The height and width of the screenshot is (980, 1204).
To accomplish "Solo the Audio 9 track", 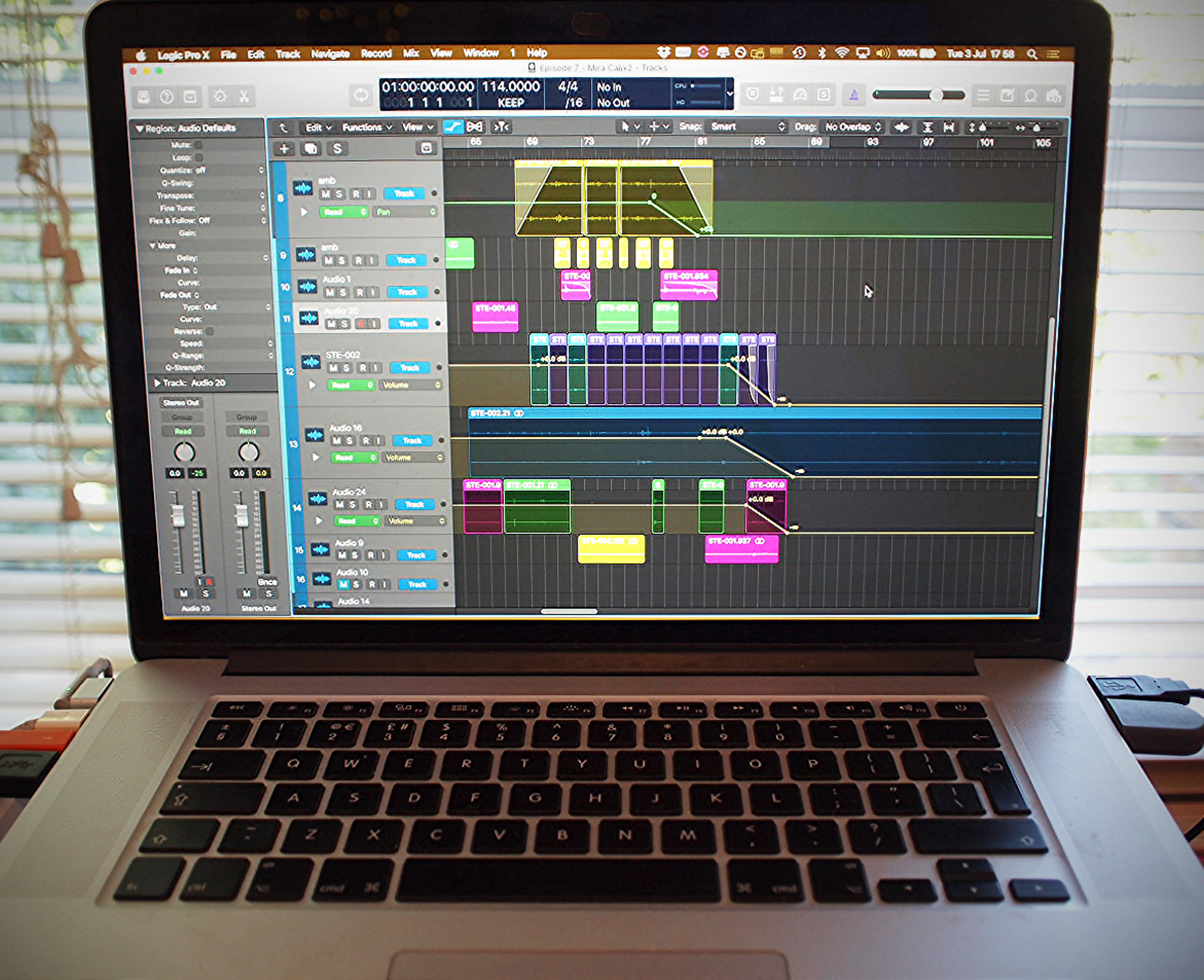I will click(x=355, y=555).
